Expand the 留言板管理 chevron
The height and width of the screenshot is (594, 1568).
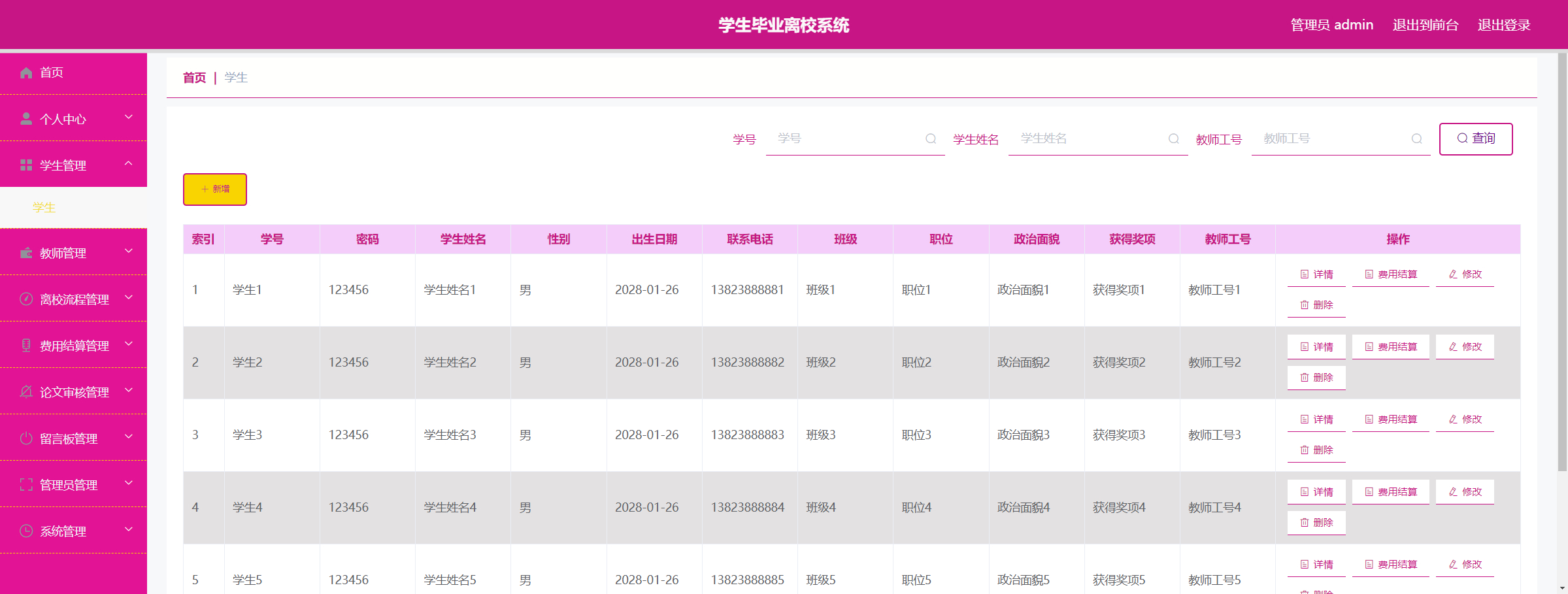[x=129, y=437]
